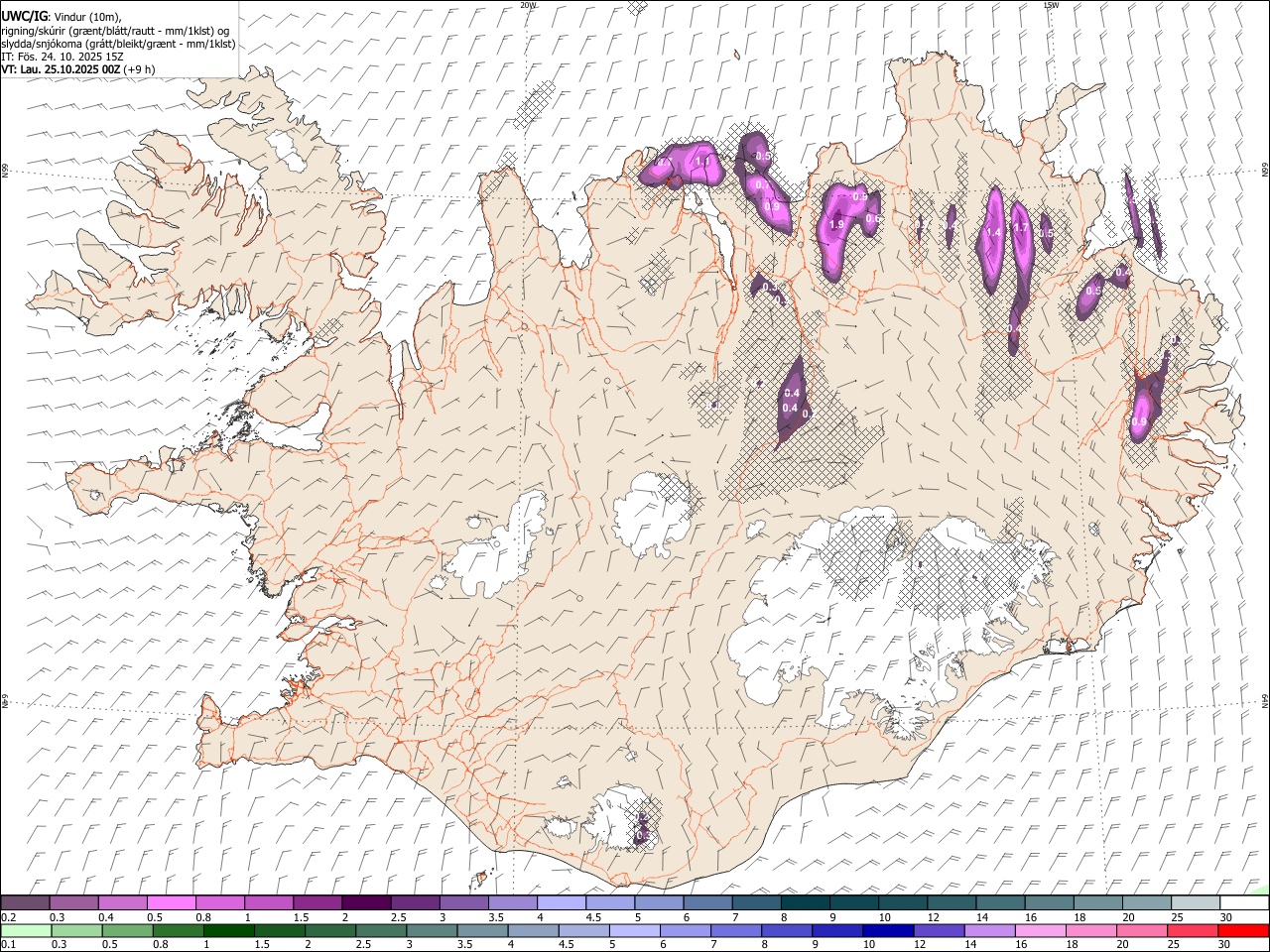Click the '0.6' snowfall value on the map
Screen dimensions: 1270x952
pos(873,219)
